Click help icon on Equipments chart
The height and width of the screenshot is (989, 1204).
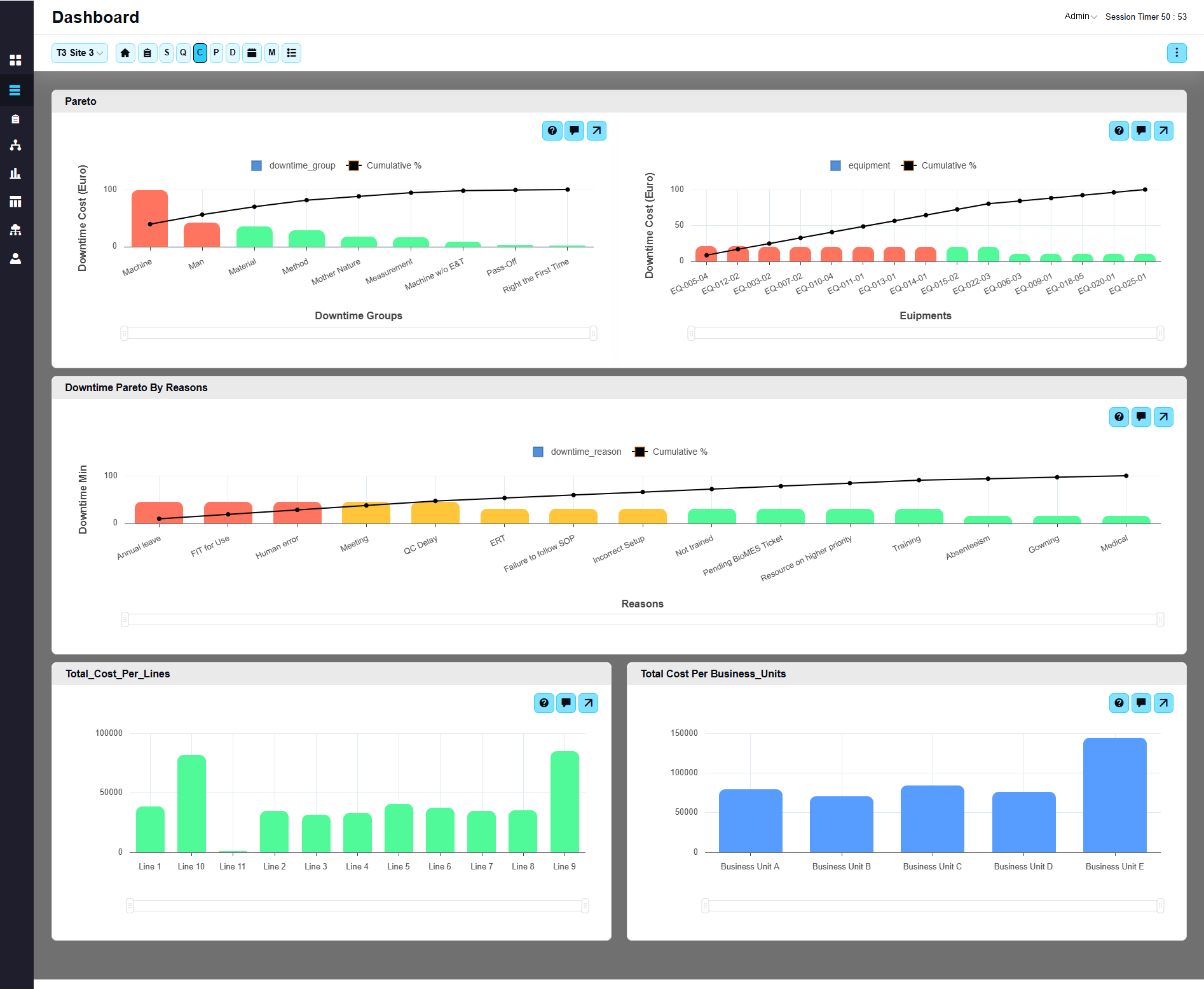[x=1119, y=130]
